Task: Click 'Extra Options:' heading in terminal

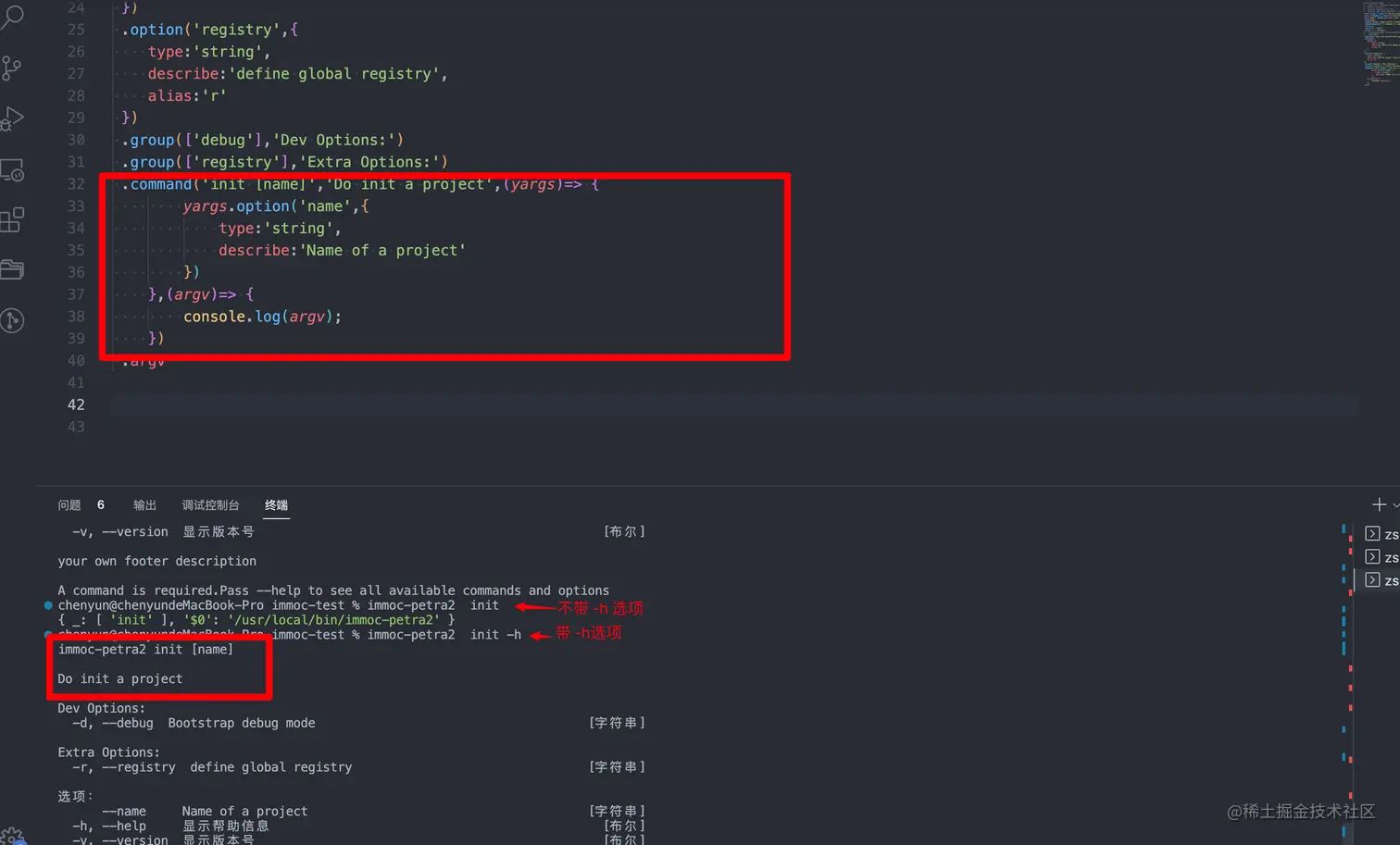Action: pyautogui.click(x=108, y=752)
